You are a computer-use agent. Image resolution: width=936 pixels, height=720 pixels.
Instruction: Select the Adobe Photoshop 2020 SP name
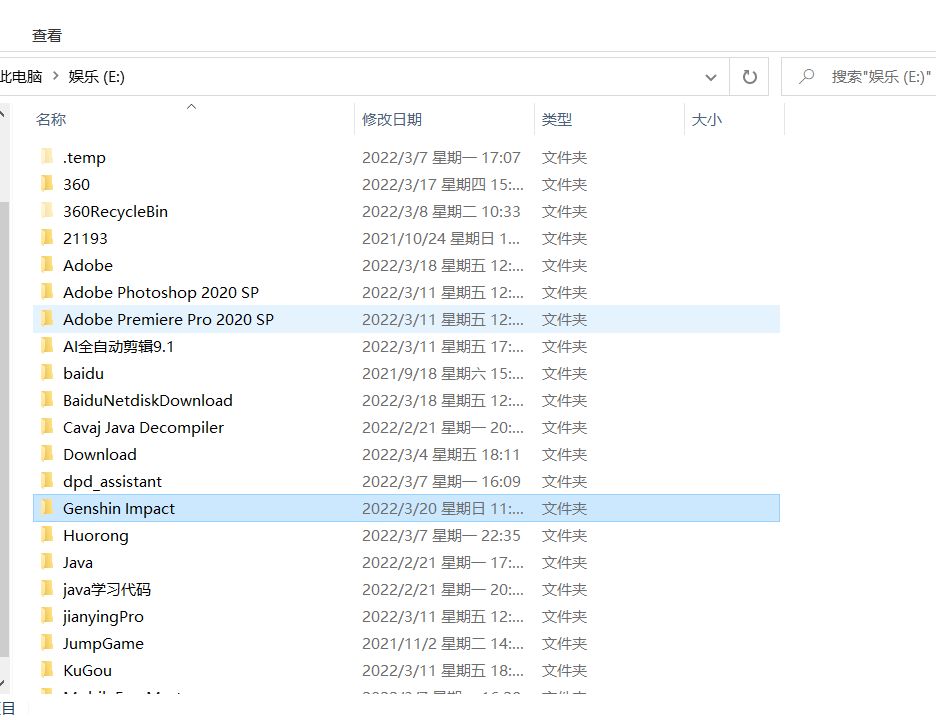tap(161, 293)
